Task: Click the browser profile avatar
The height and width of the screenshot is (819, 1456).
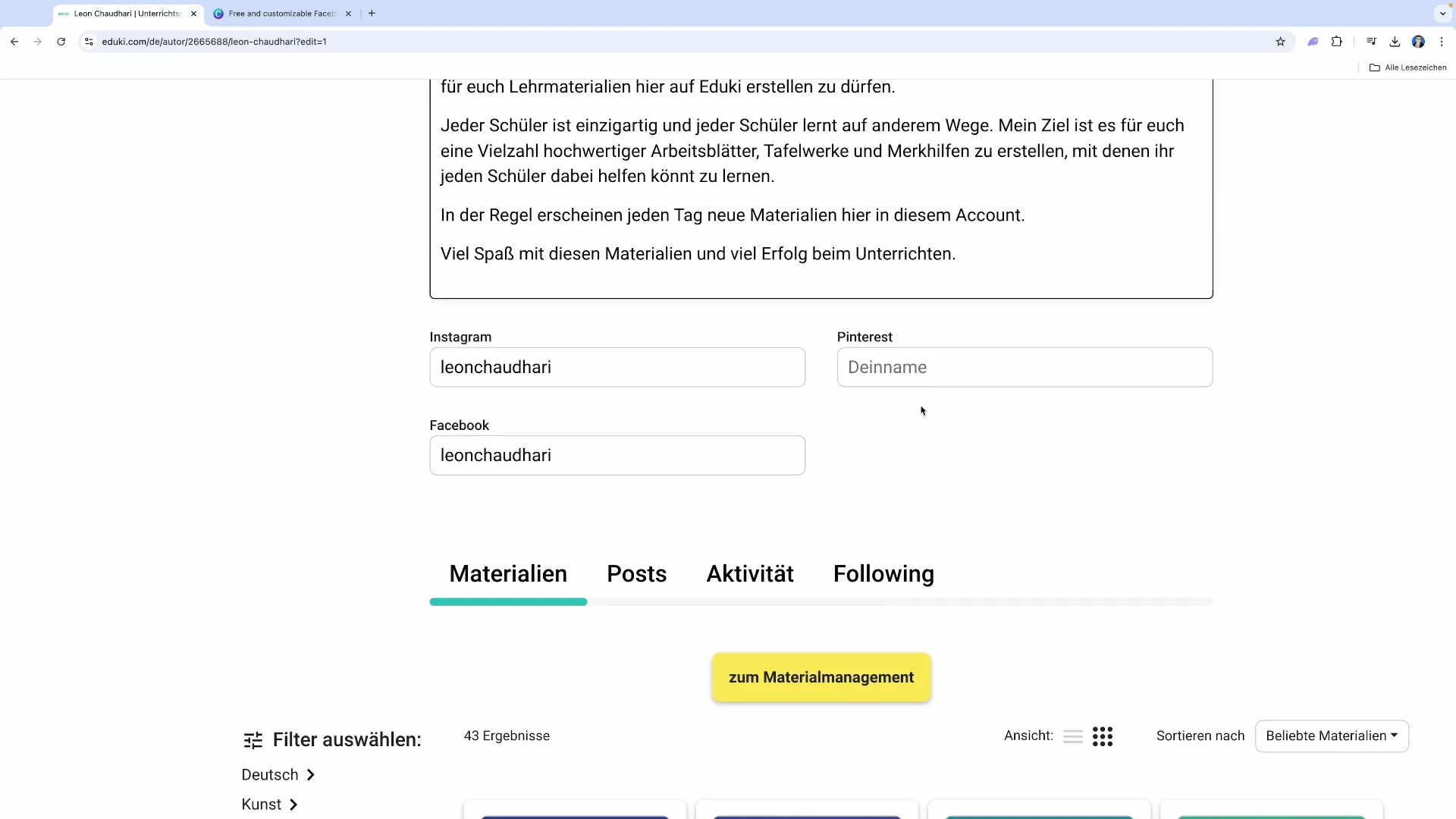Action: click(x=1419, y=42)
